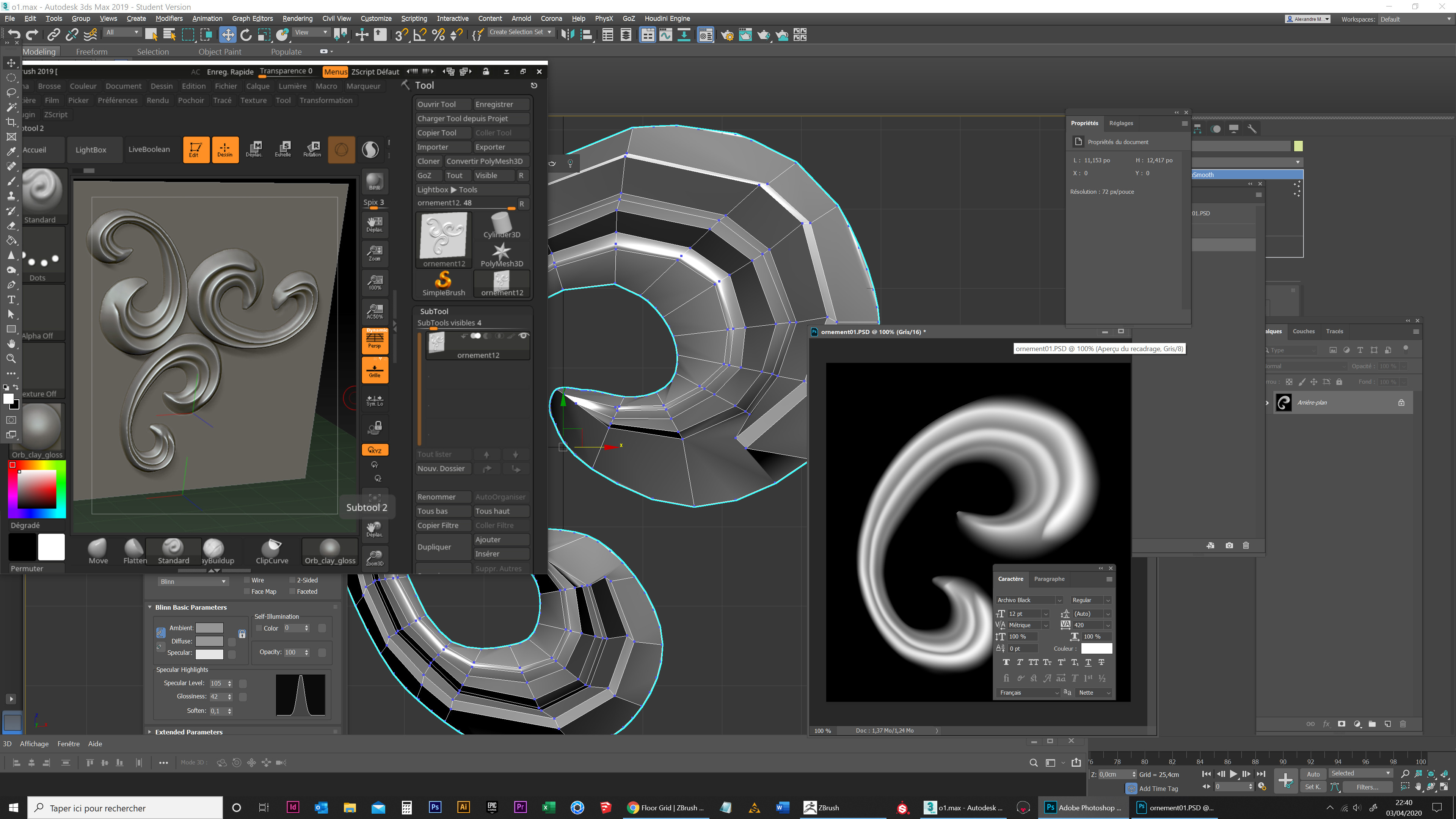1456x819 pixels.
Task: Select the Photoshop Eyedropper tool
Action: click(11, 152)
